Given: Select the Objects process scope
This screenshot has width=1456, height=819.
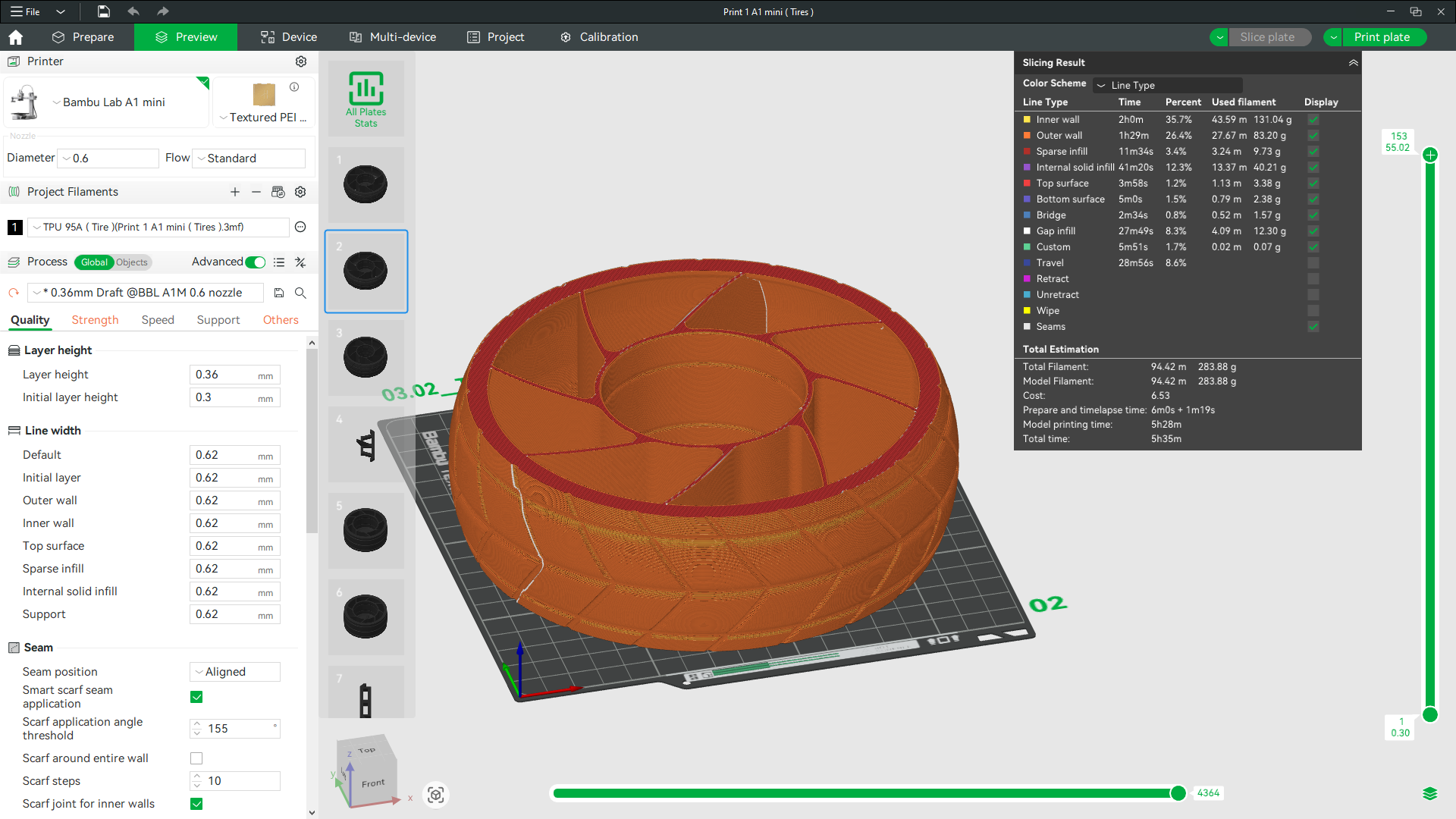Looking at the screenshot, I should pyautogui.click(x=132, y=262).
